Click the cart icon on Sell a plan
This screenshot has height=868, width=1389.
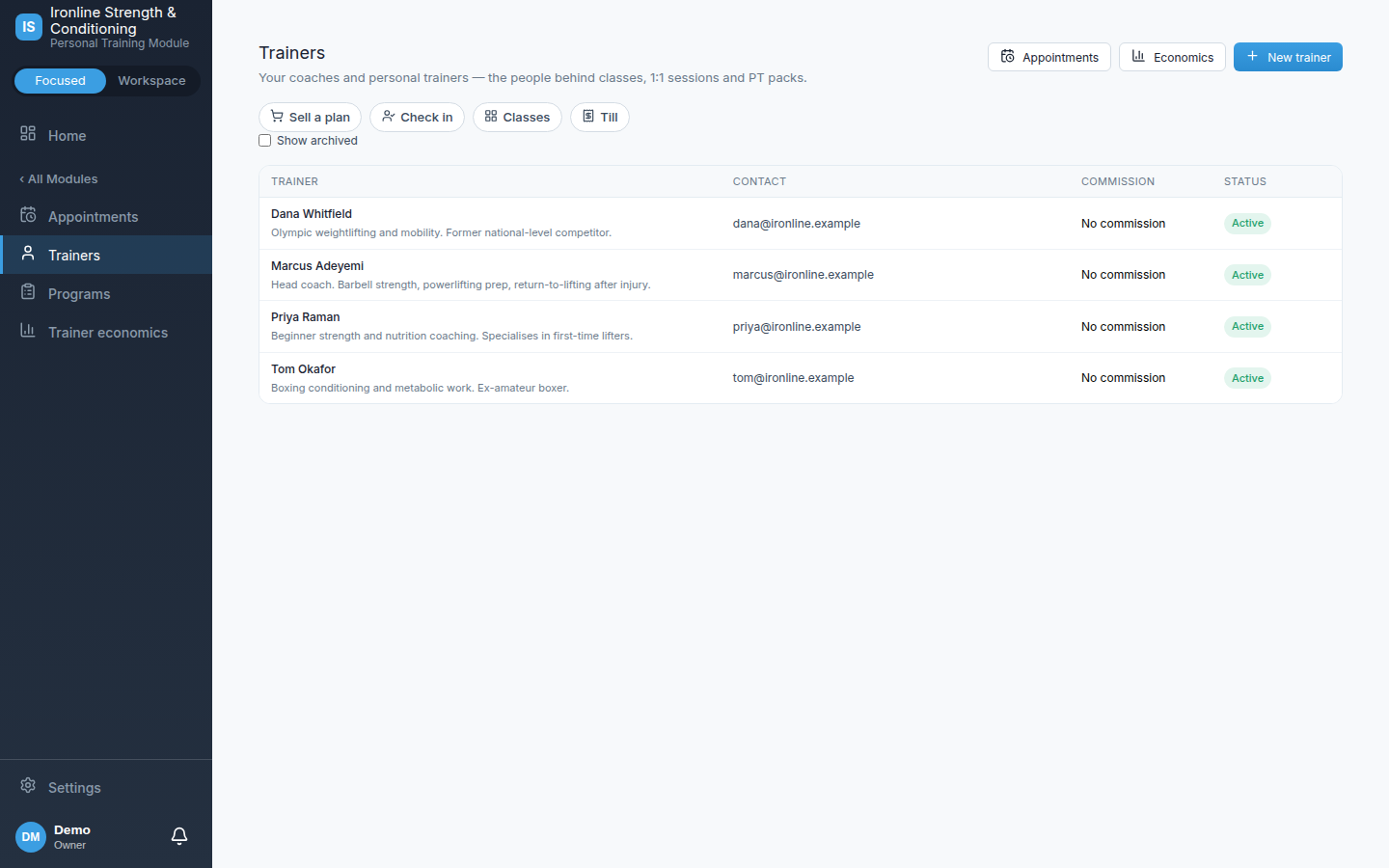pyautogui.click(x=277, y=117)
